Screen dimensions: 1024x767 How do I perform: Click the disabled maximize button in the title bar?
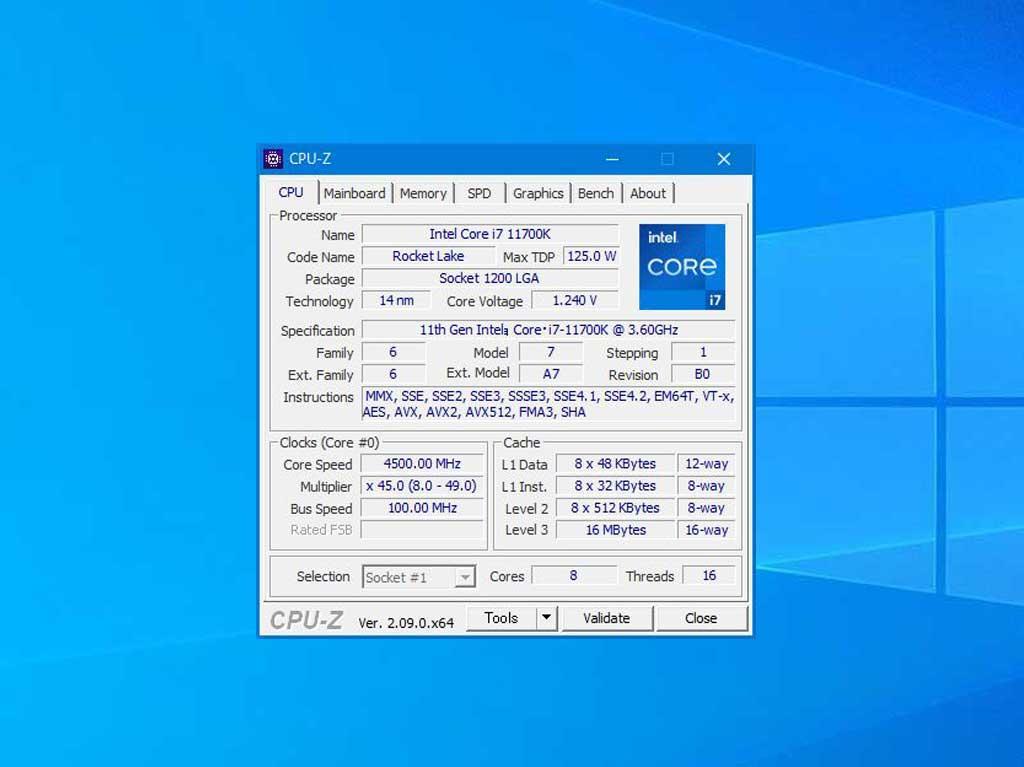click(667, 159)
